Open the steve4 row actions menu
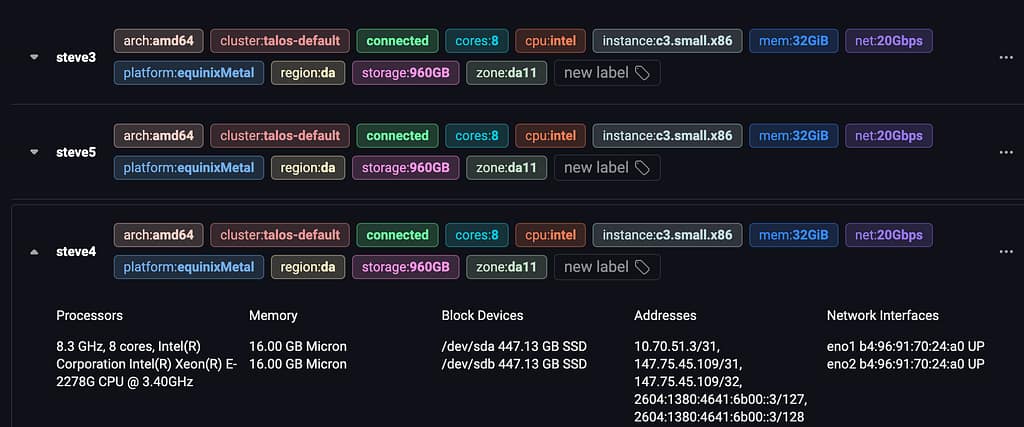 tap(1006, 251)
